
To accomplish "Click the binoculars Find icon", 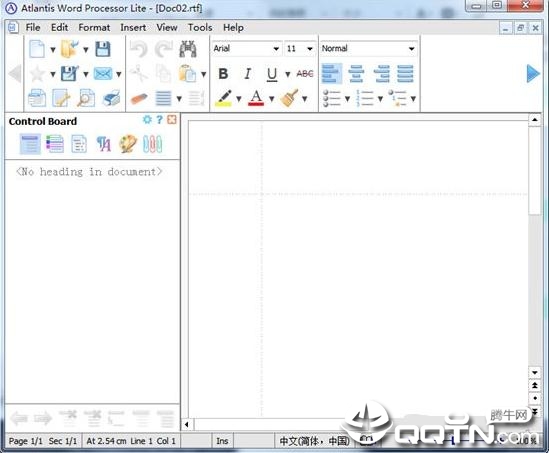I will pyautogui.click(x=188, y=49).
